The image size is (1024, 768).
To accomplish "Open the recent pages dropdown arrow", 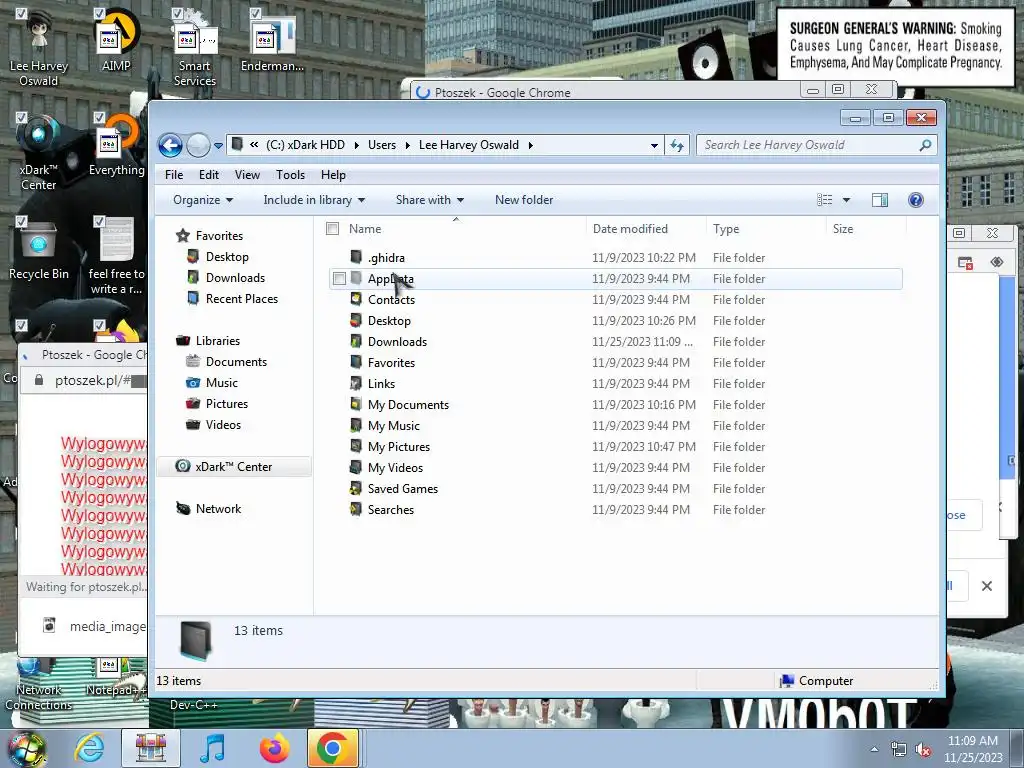I will (x=218, y=146).
